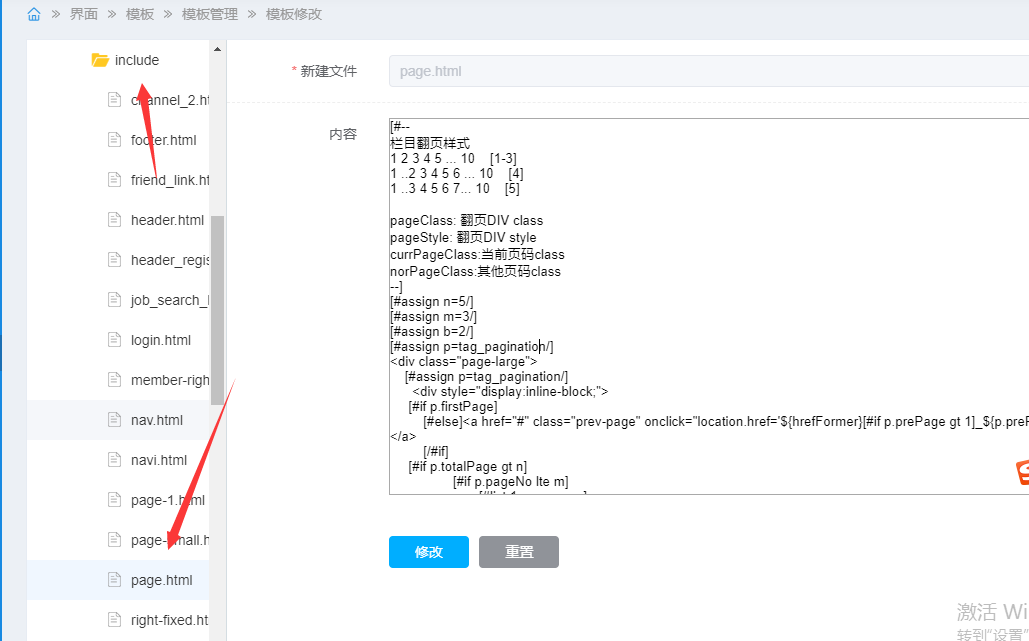Screen dimensions: 1029x641
Task: Click file icon beside job_search file
Action: click(x=114, y=300)
